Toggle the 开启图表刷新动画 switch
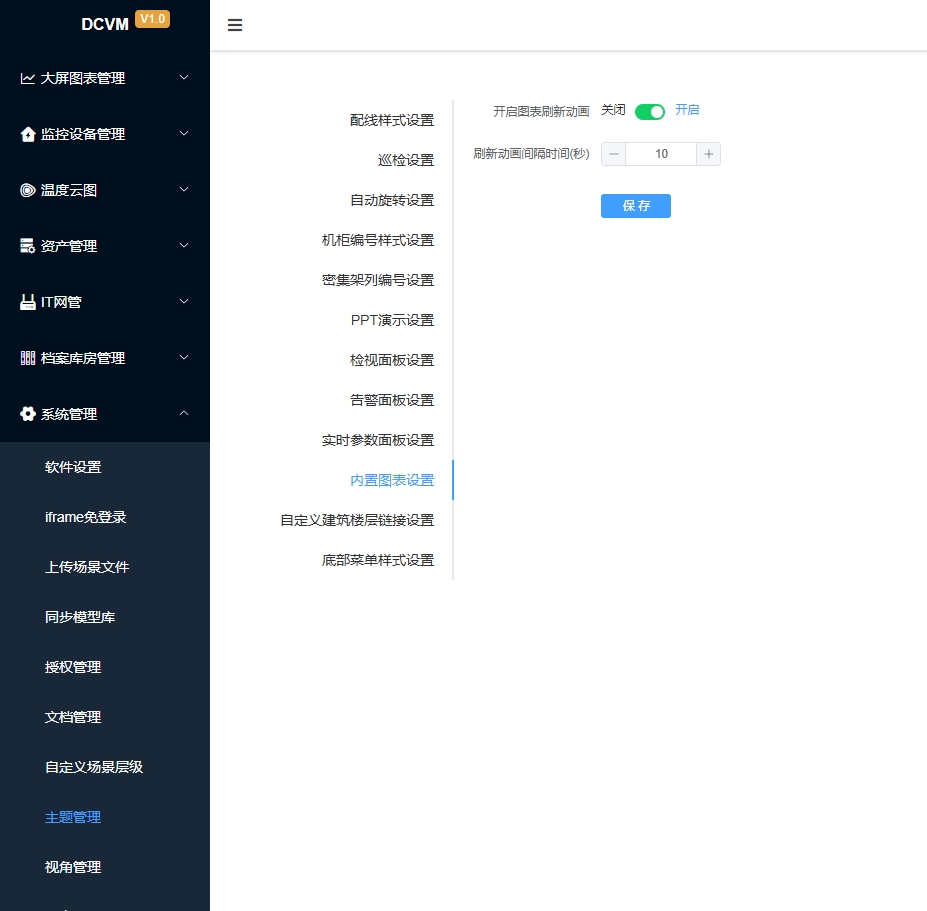The height and width of the screenshot is (911, 927). [650, 112]
